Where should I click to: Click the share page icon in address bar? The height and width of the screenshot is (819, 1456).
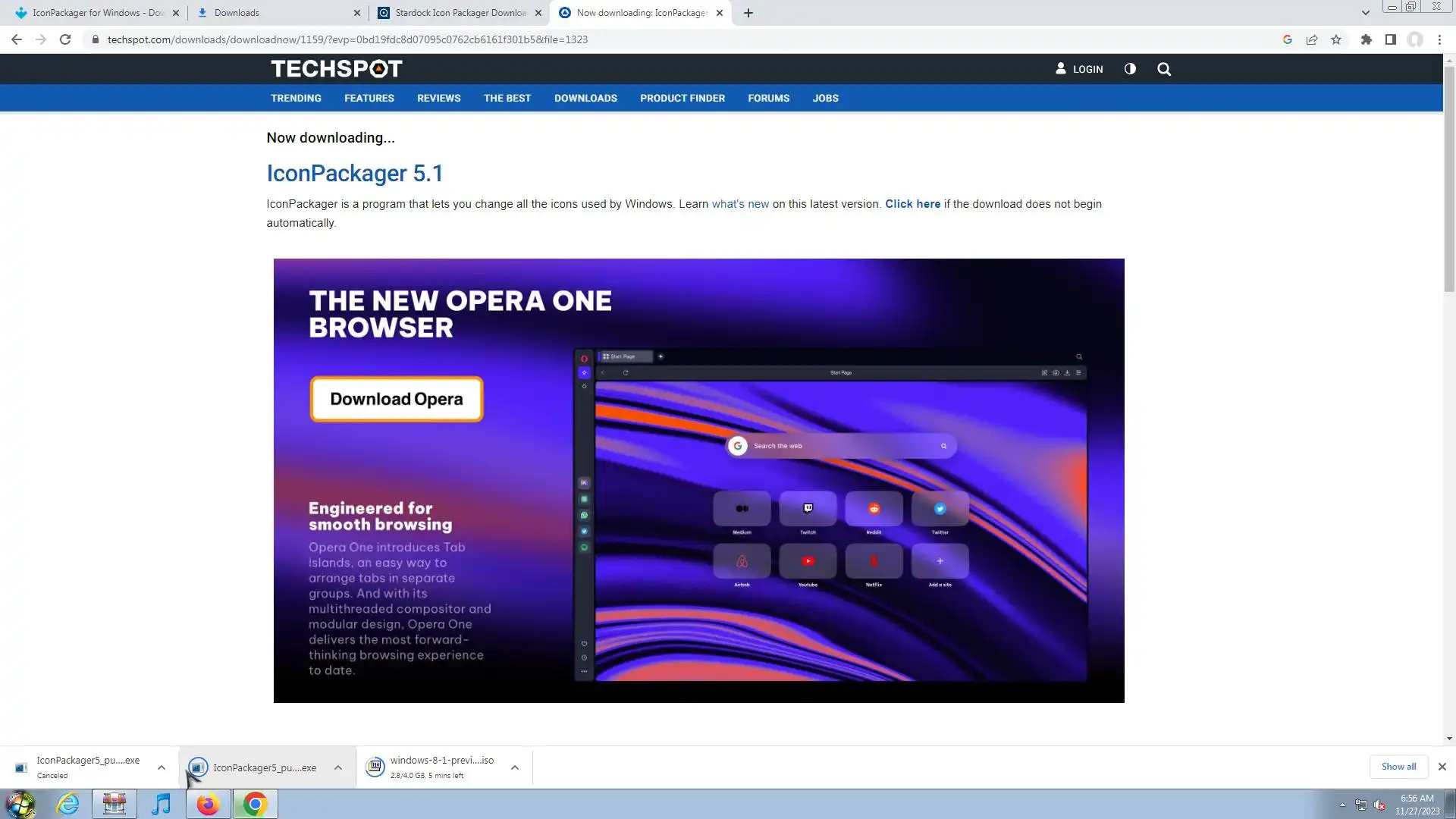coord(1312,39)
